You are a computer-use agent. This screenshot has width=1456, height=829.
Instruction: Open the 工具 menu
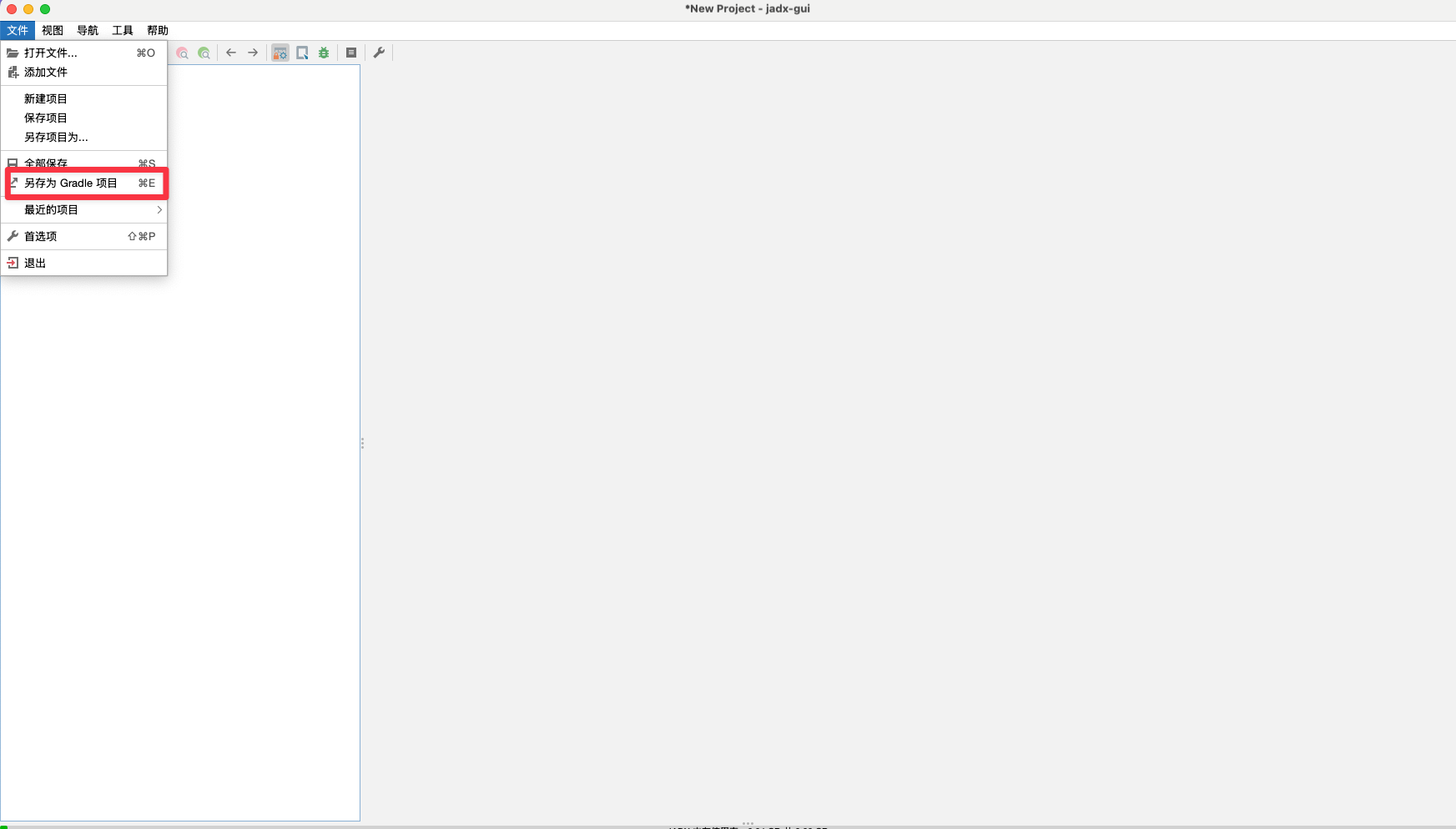(x=123, y=30)
